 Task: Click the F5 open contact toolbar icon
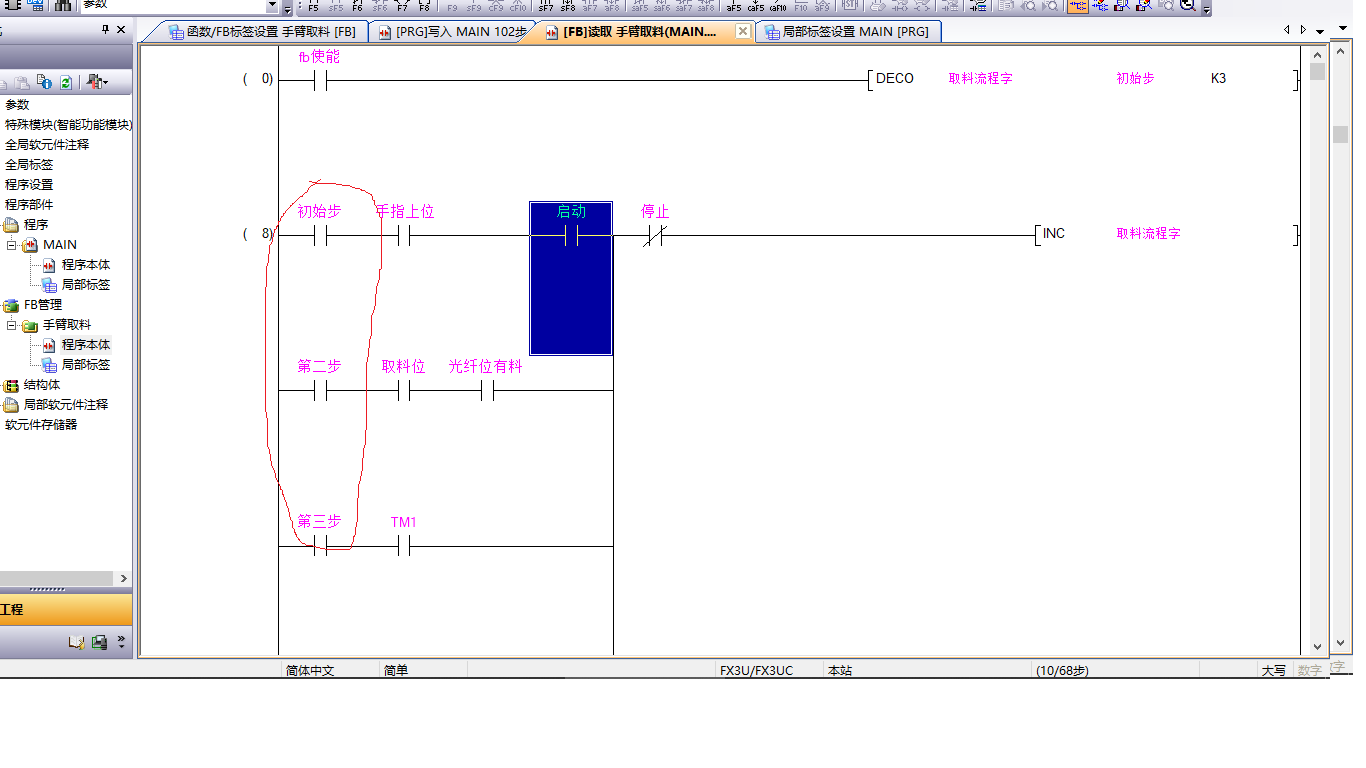pos(313,6)
